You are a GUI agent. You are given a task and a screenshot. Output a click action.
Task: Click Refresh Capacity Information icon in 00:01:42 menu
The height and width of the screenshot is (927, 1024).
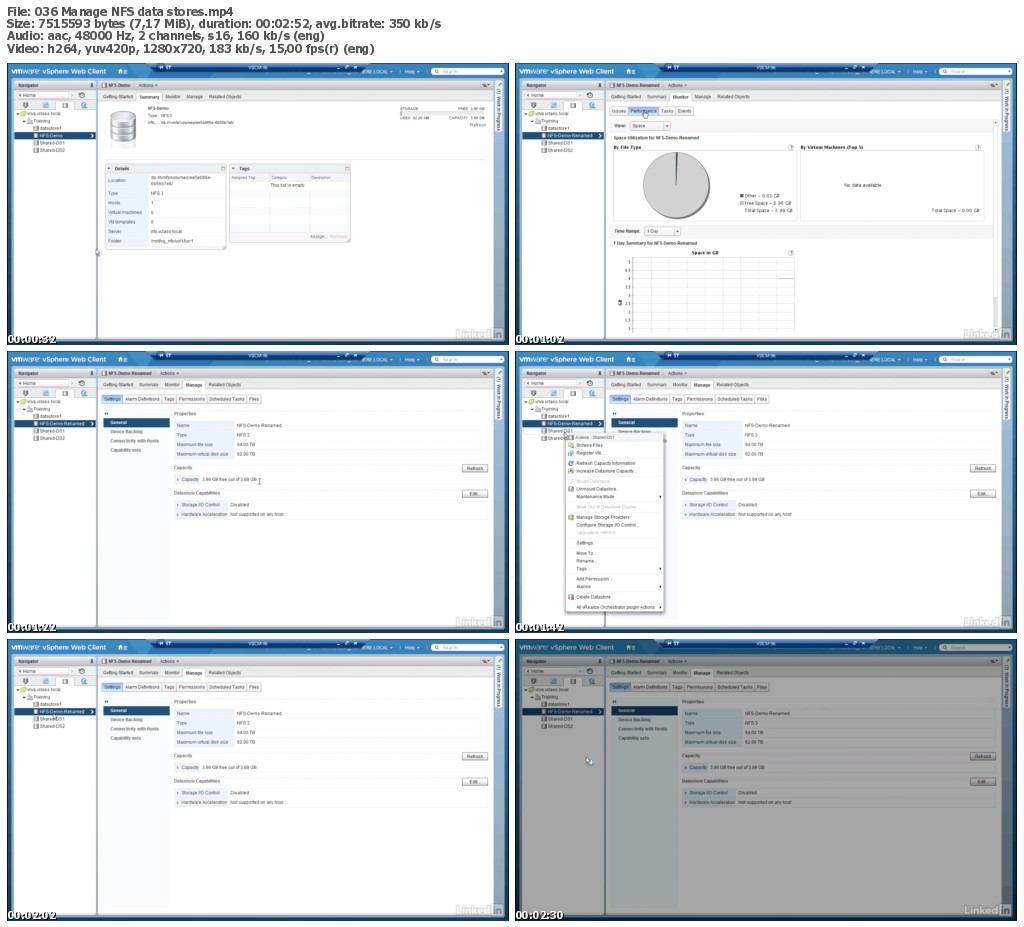point(571,463)
